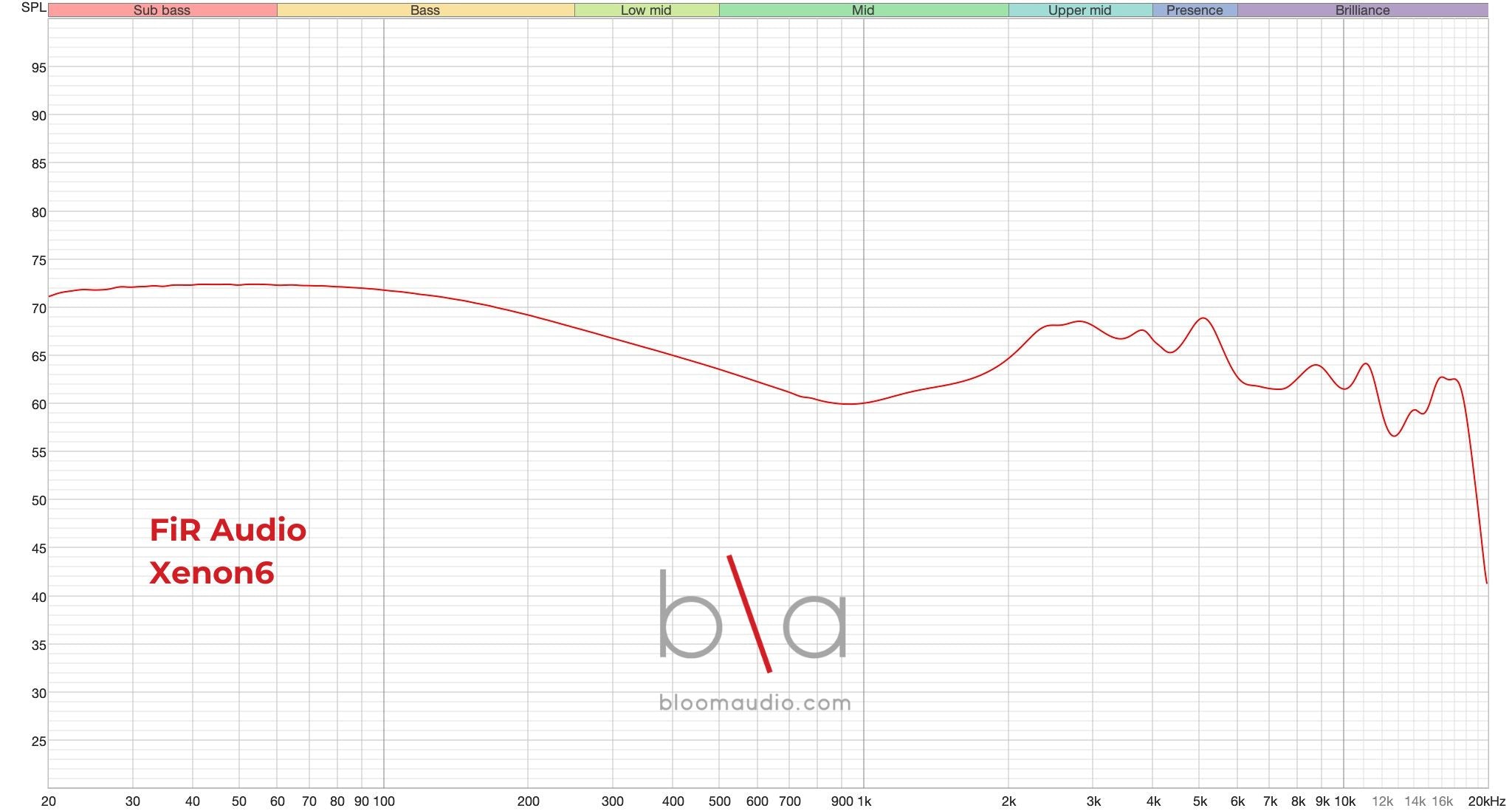Click the 2k x-axis label
The height and width of the screenshot is (811, 1512).
click(x=1008, y=801)
